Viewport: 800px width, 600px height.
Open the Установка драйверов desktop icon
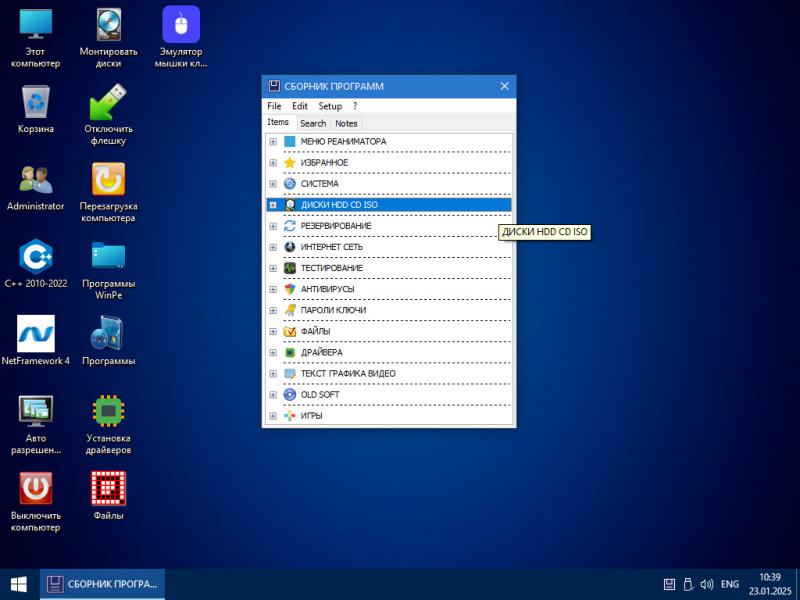[108, 411]
